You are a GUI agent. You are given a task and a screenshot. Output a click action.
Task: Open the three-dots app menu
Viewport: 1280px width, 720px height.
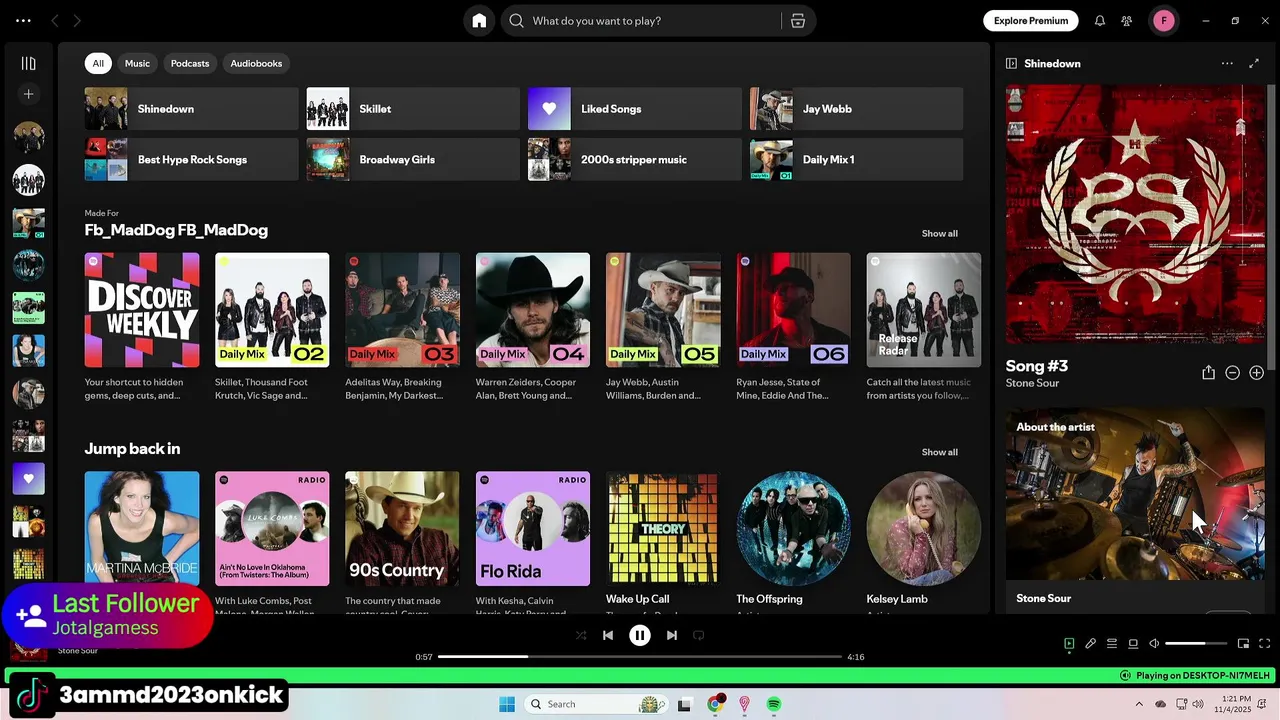[23, 21]
